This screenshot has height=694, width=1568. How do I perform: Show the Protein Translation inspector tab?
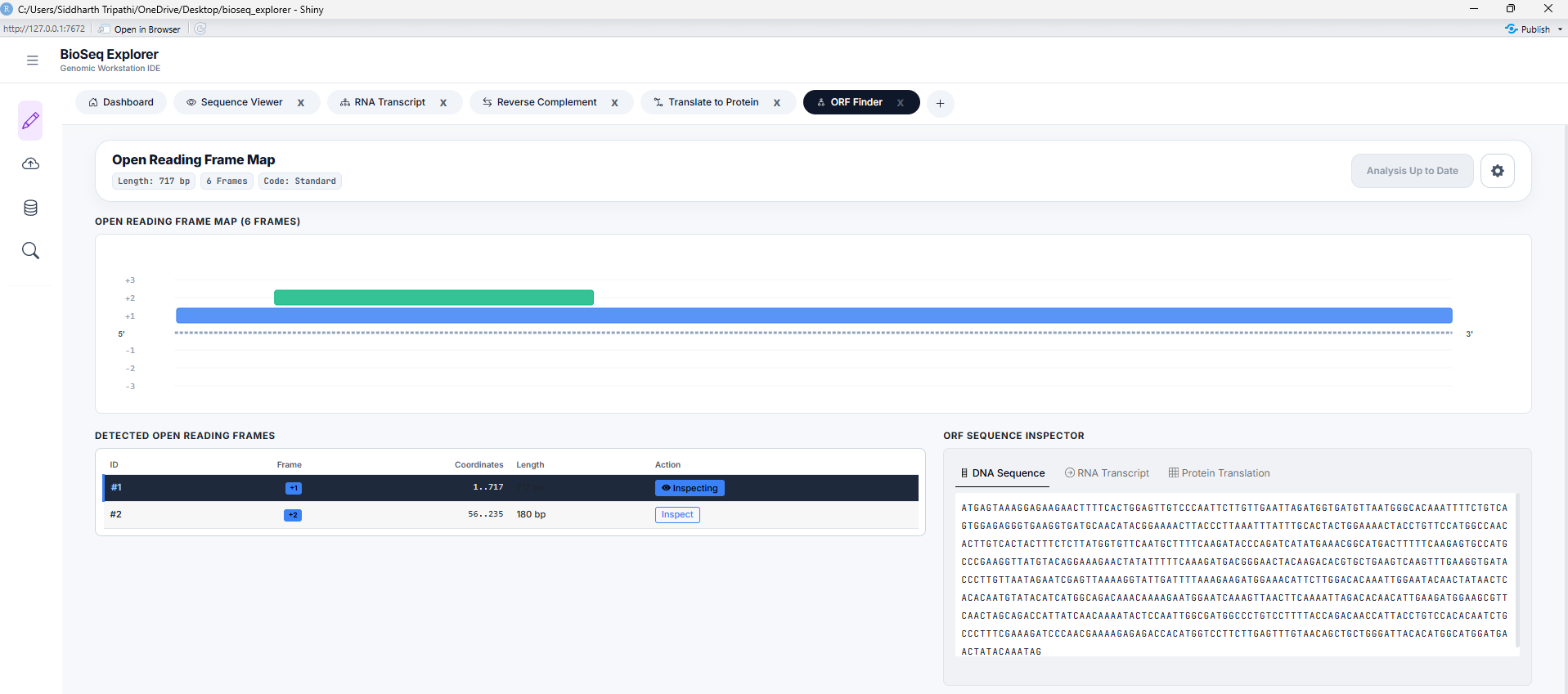(x=1219, y=473)
